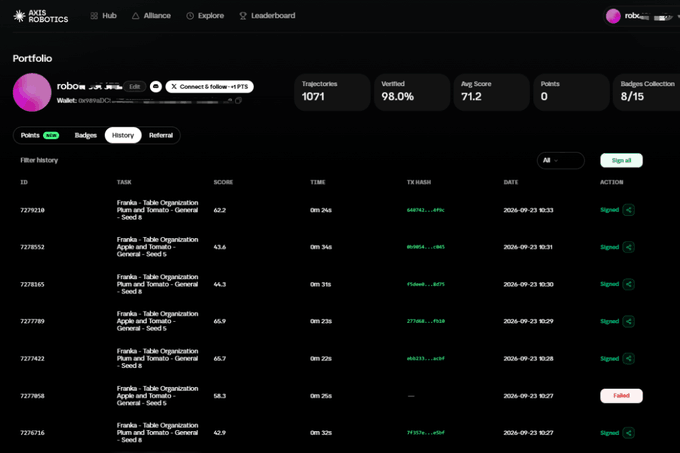Open the Explore page

205,16
